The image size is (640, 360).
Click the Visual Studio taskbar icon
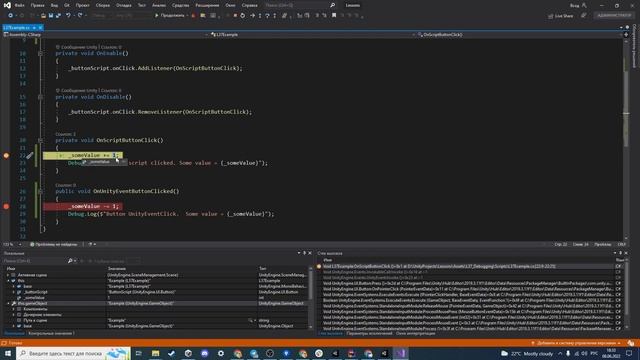coord(400,353)
